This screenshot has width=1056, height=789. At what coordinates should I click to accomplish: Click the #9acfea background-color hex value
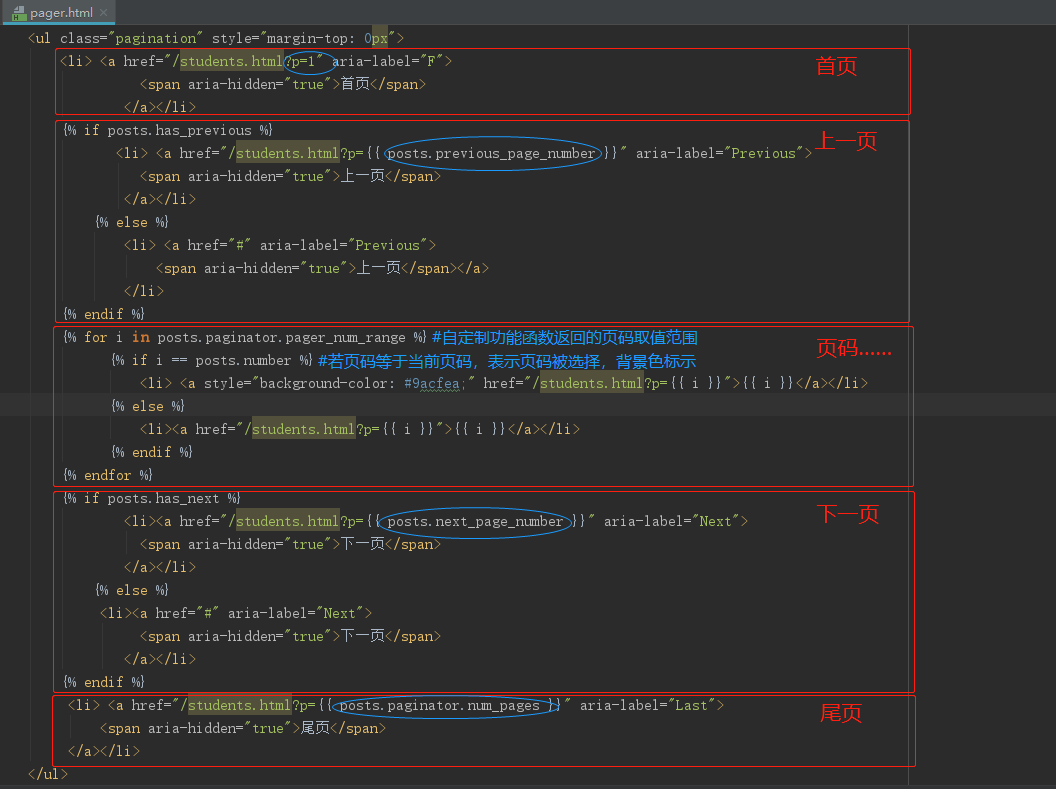point(432,383)
